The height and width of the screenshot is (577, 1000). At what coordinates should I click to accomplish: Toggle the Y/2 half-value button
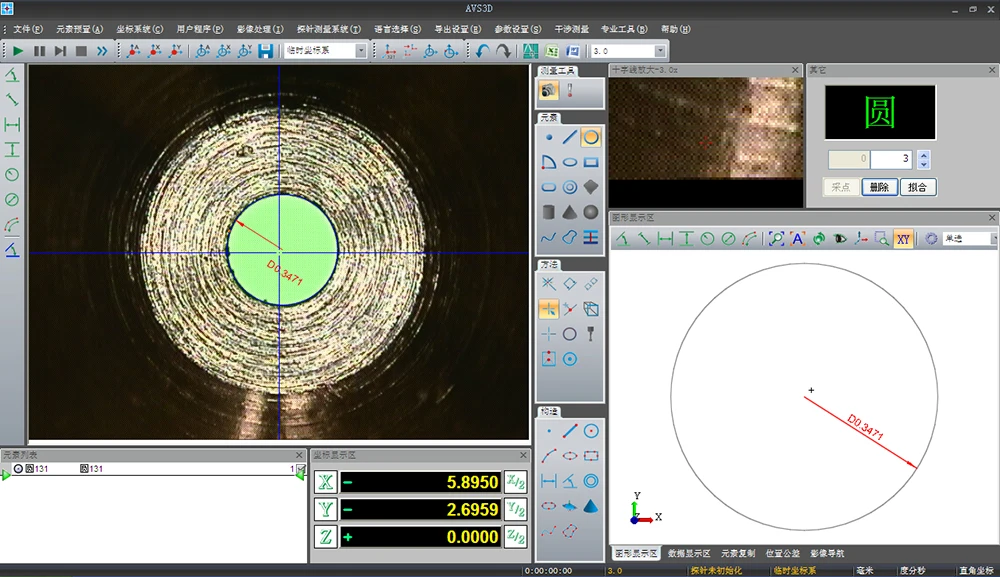515,510
